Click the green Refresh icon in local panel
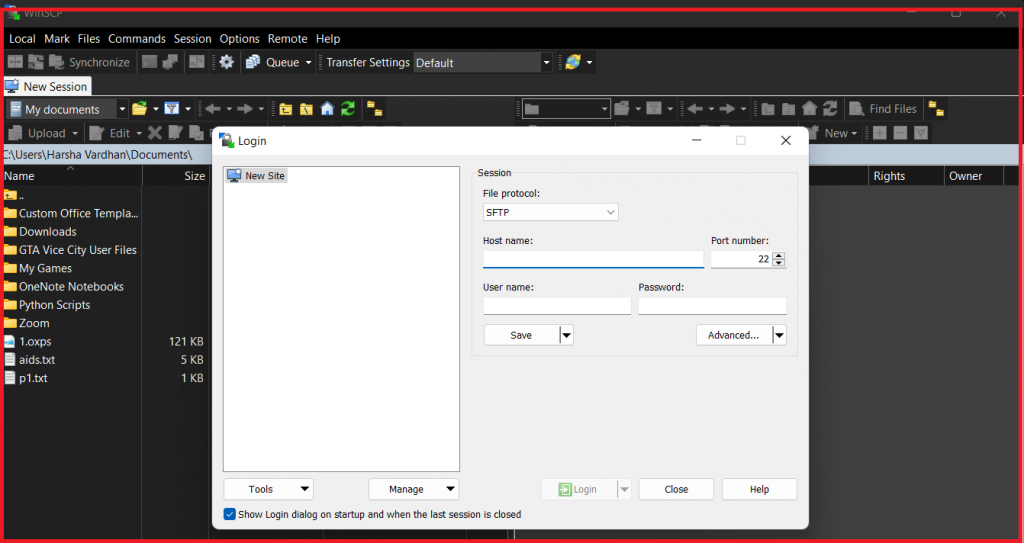Screen dimensions: 1024x543 tap(348, 109)
